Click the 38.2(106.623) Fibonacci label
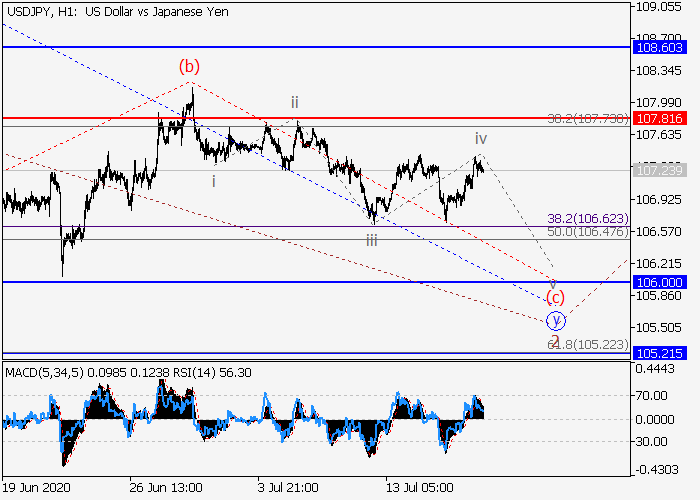The height and width of the screenshot is (500, 700). point(587,217)
